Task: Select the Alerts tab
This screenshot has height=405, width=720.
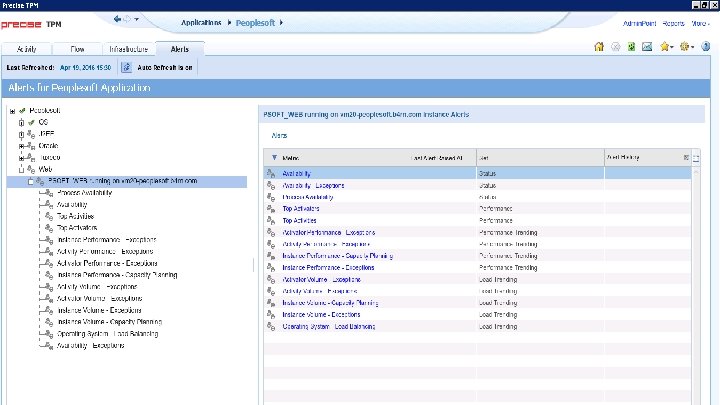Action: 180,49
